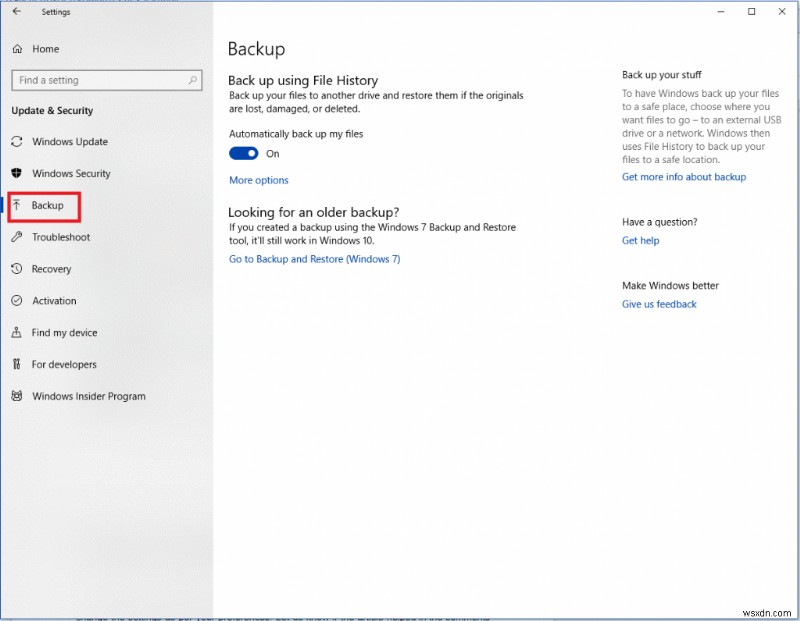The image size is (800, 621).
Task: Give us feedback to make Windows better
Action: (x=659, y=304)
